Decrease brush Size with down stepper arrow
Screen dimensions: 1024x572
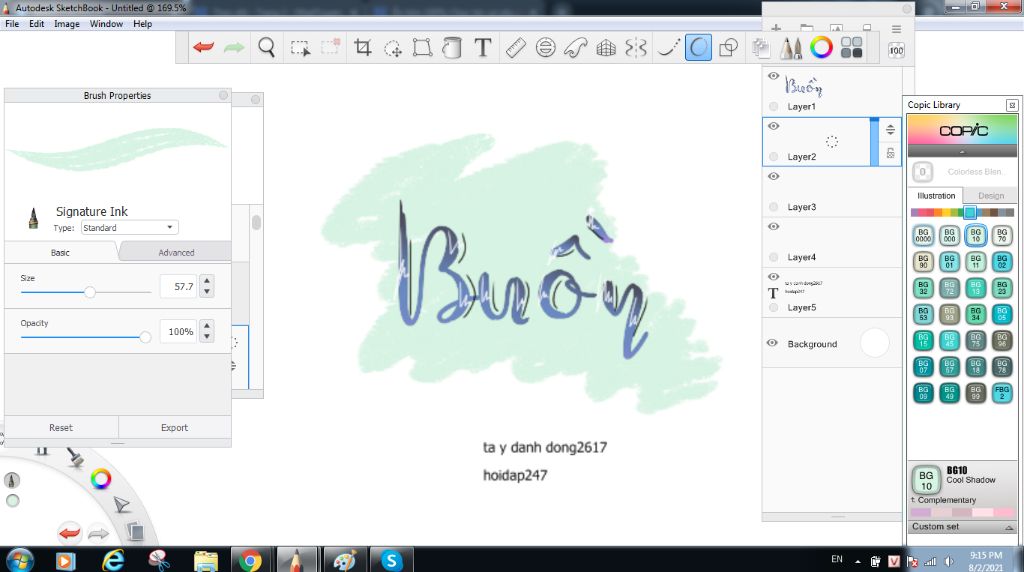coord(207,292)
